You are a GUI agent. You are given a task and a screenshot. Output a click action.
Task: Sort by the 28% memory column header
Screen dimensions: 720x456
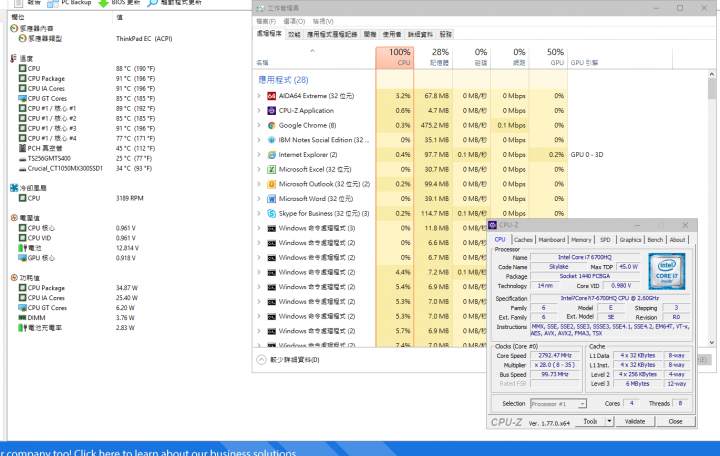click(433, 58)
